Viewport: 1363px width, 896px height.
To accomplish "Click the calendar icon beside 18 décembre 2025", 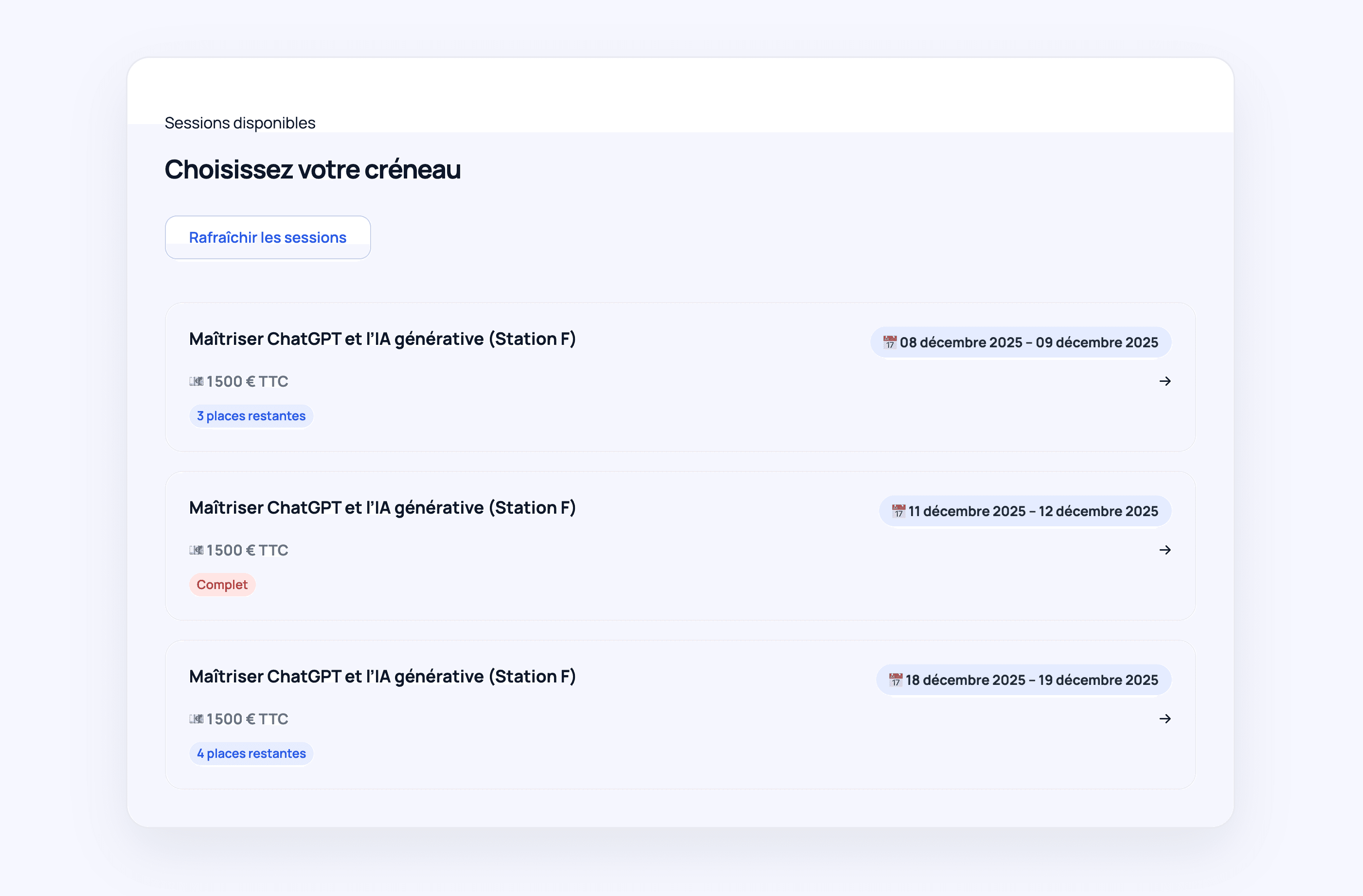I will (x=895, y=680).
